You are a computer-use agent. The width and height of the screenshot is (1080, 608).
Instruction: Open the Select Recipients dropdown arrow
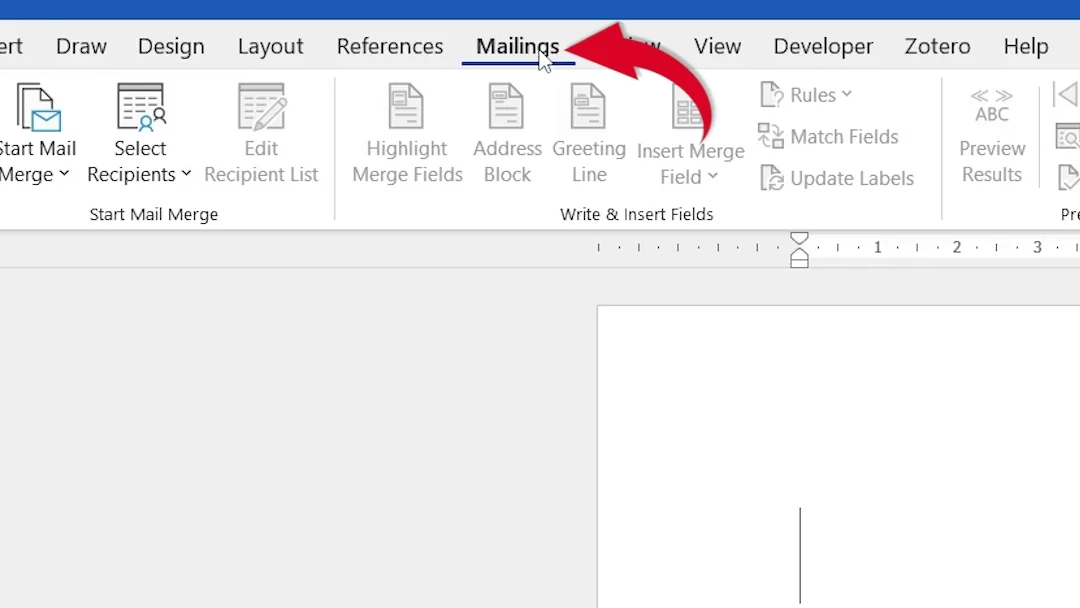[x=186, y=174]
